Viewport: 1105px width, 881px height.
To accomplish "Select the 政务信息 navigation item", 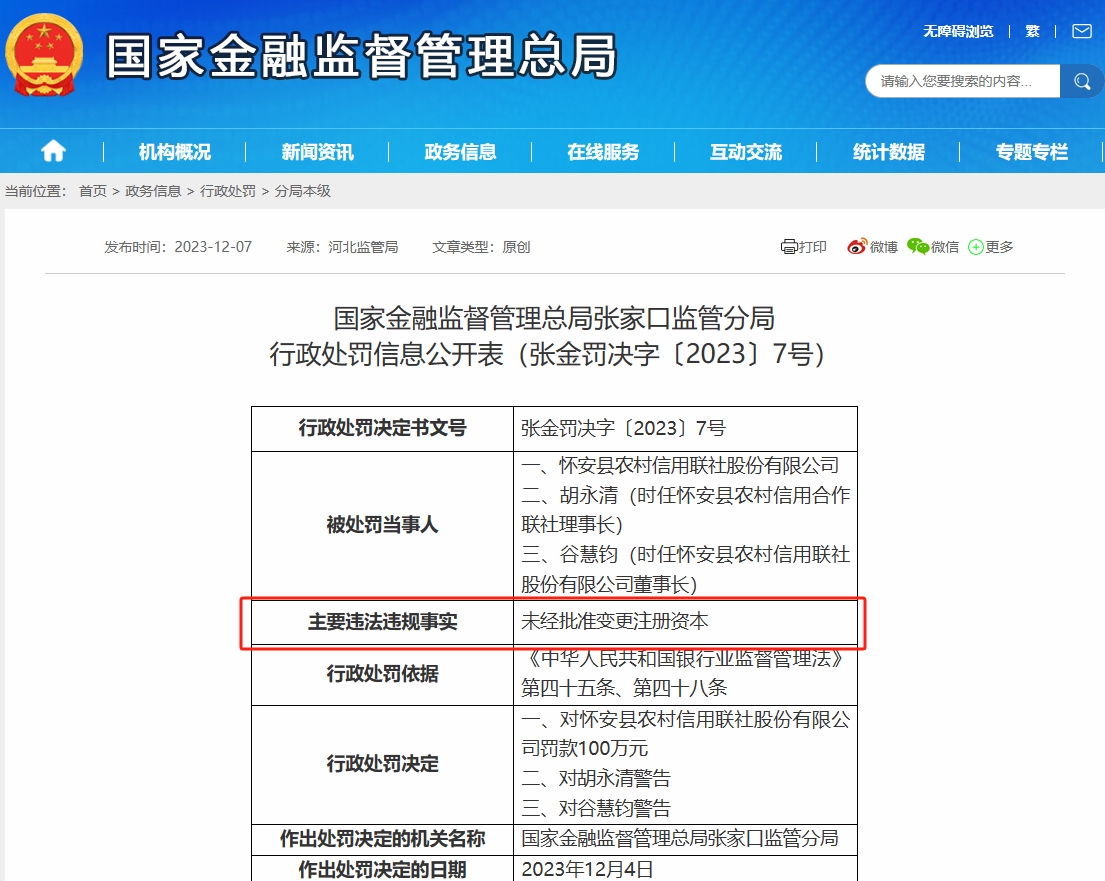I will 460,152.
